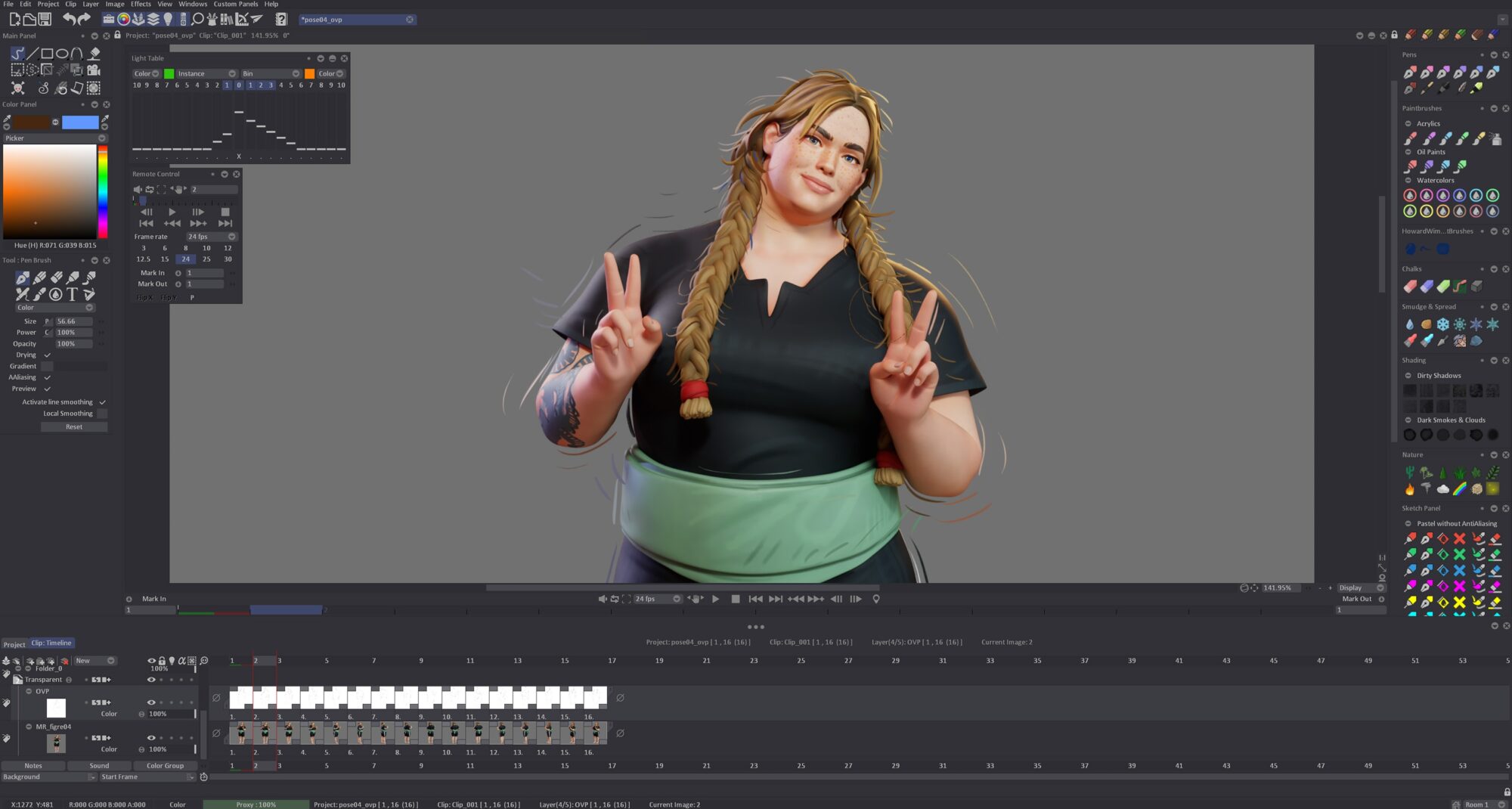Click the Color Group button

165,766
